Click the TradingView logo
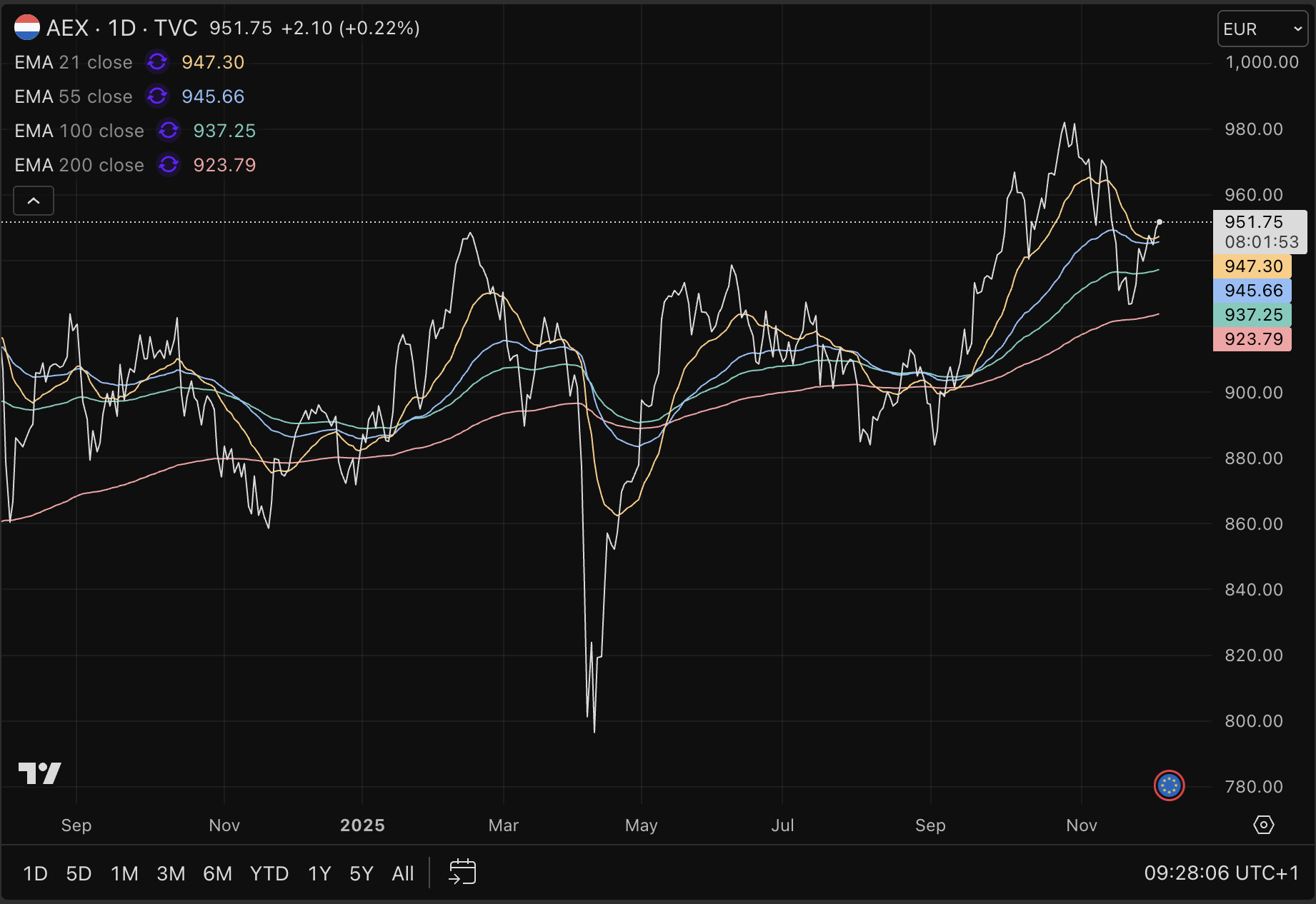The height and width of the screenshot is (904, 1316). point(39,773)
